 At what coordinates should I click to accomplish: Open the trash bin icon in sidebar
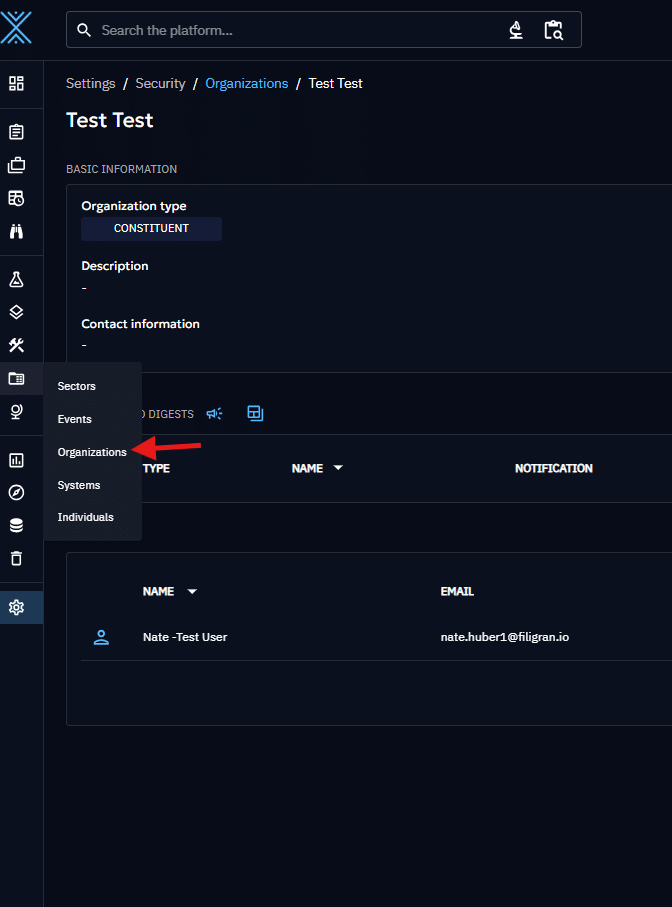point(16,558)
